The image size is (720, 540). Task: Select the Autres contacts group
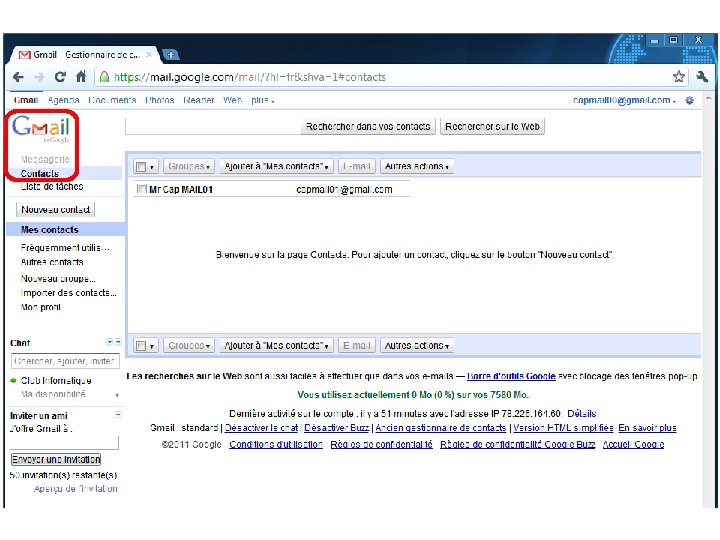pos(52,262)
